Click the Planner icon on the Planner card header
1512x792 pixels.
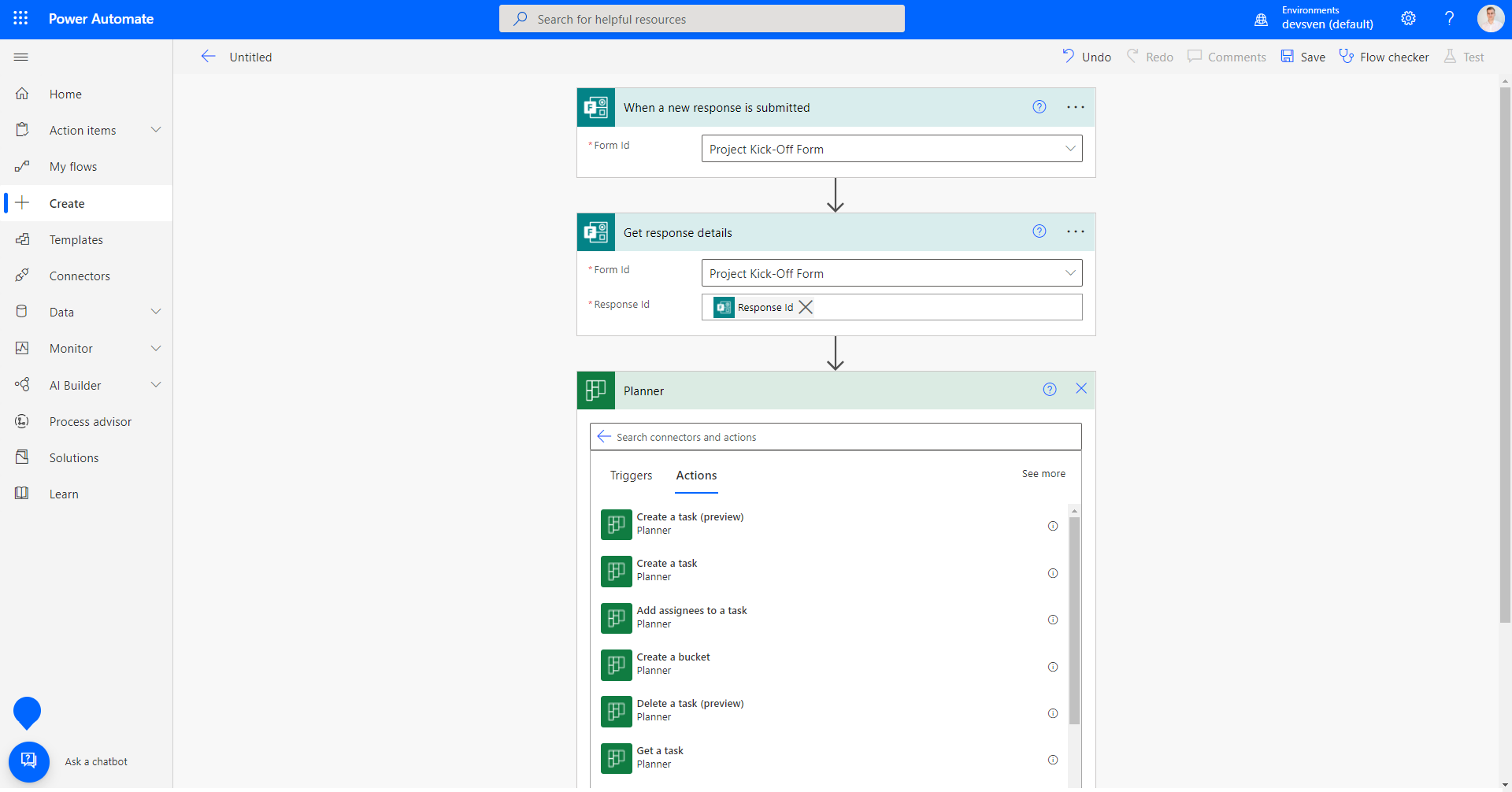click(x=596, y=390)
